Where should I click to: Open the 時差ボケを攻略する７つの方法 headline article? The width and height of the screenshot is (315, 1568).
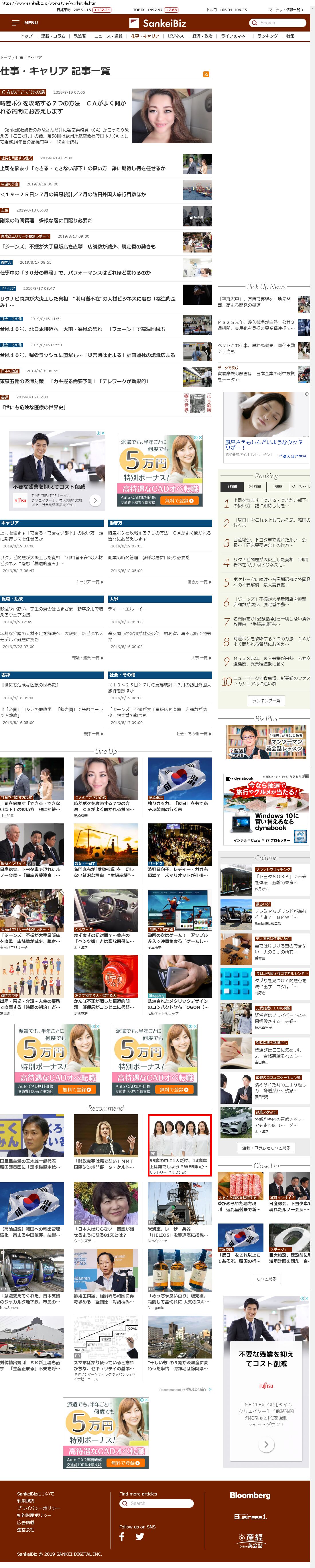tap(63, 107)
